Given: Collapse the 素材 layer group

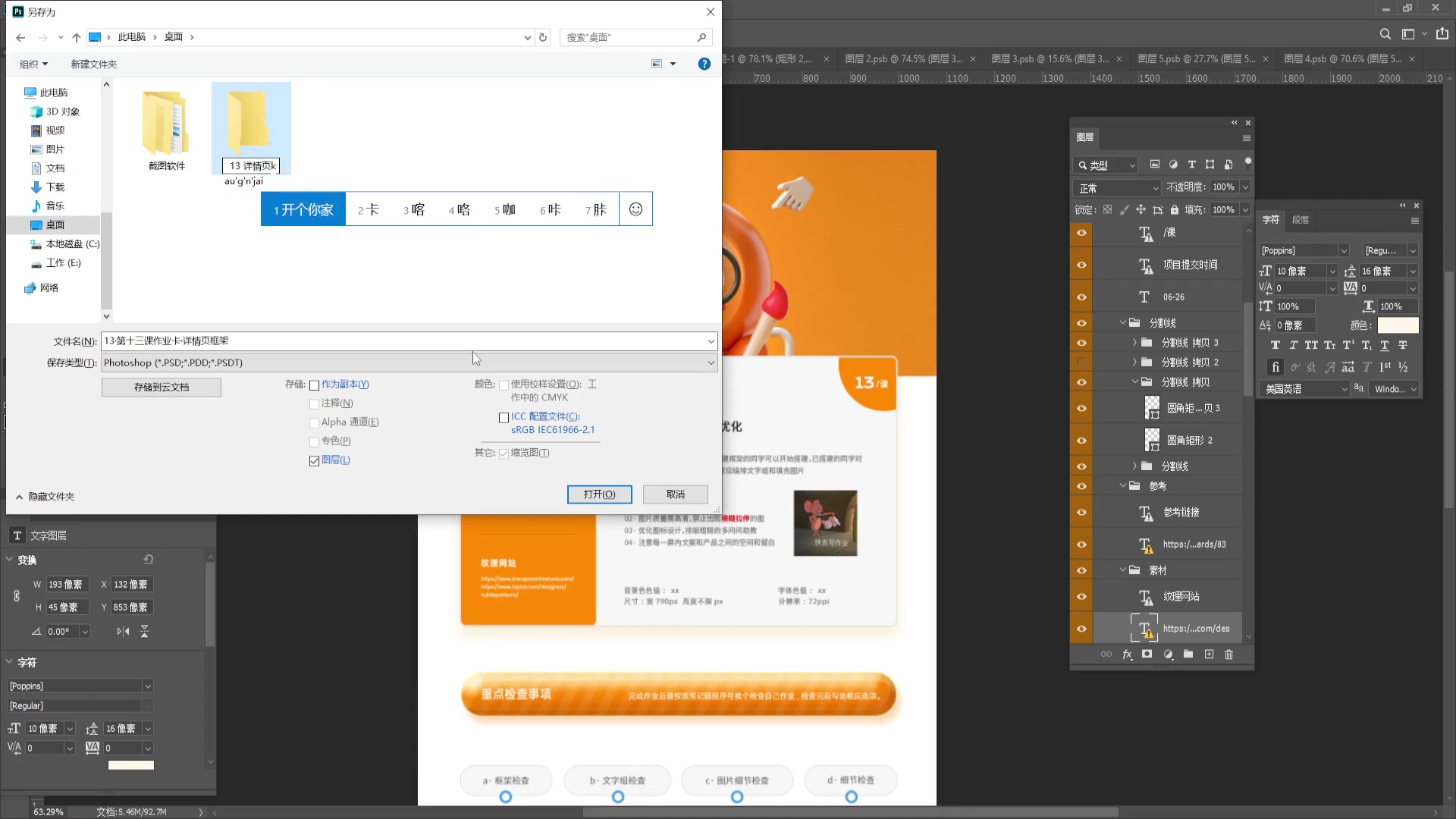Looking at the screenshot, I should 1123,570.
